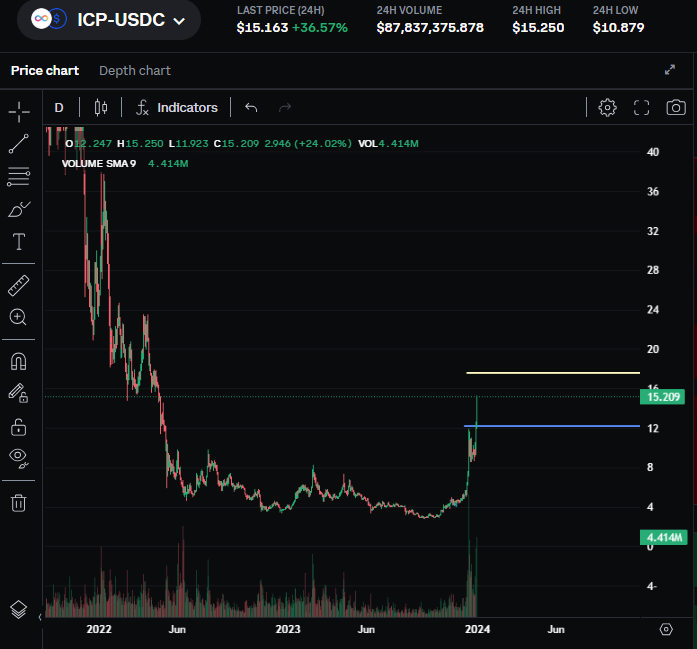
Task: Click the last price $15.163
Action: tap(262, 28)
